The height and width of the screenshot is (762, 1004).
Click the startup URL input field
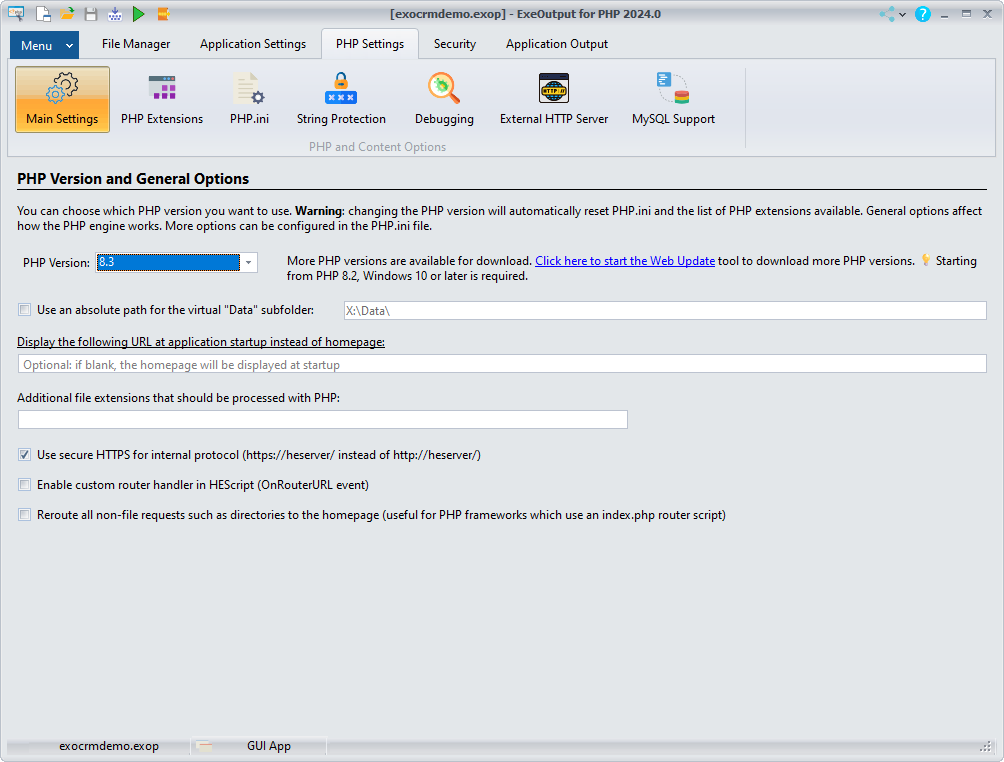502,364
